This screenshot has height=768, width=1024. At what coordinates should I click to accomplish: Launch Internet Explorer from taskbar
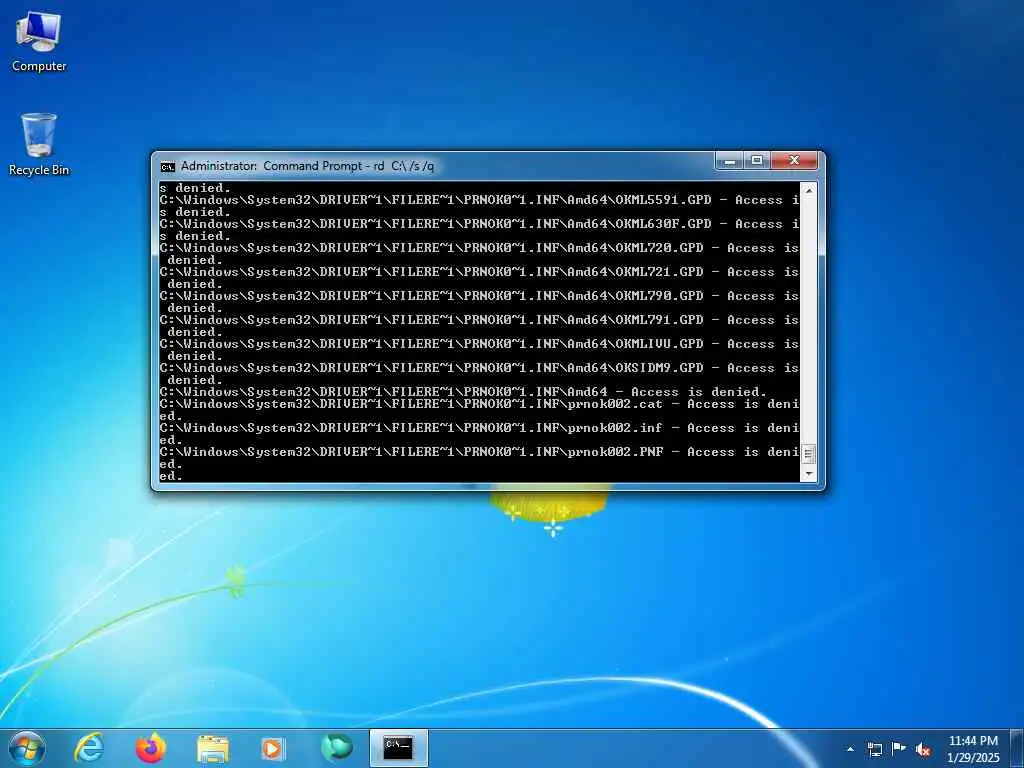pos(89,748)
